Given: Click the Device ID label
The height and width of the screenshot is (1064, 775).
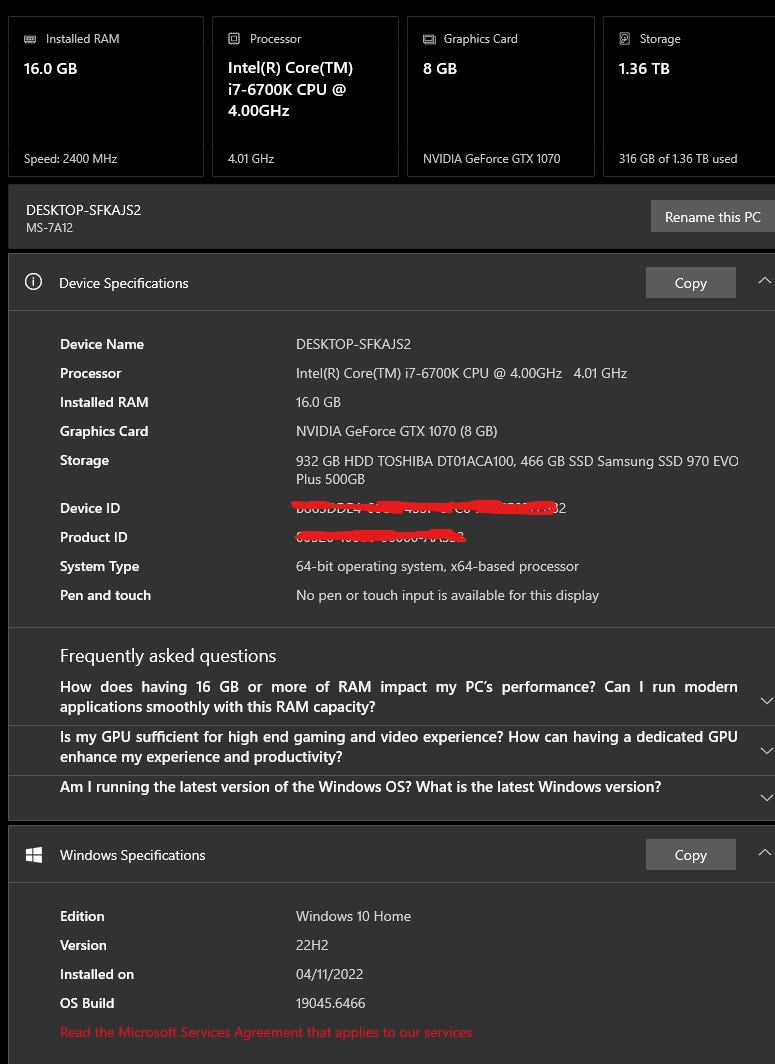Looking at the screenshot, I should click(90, 508).
